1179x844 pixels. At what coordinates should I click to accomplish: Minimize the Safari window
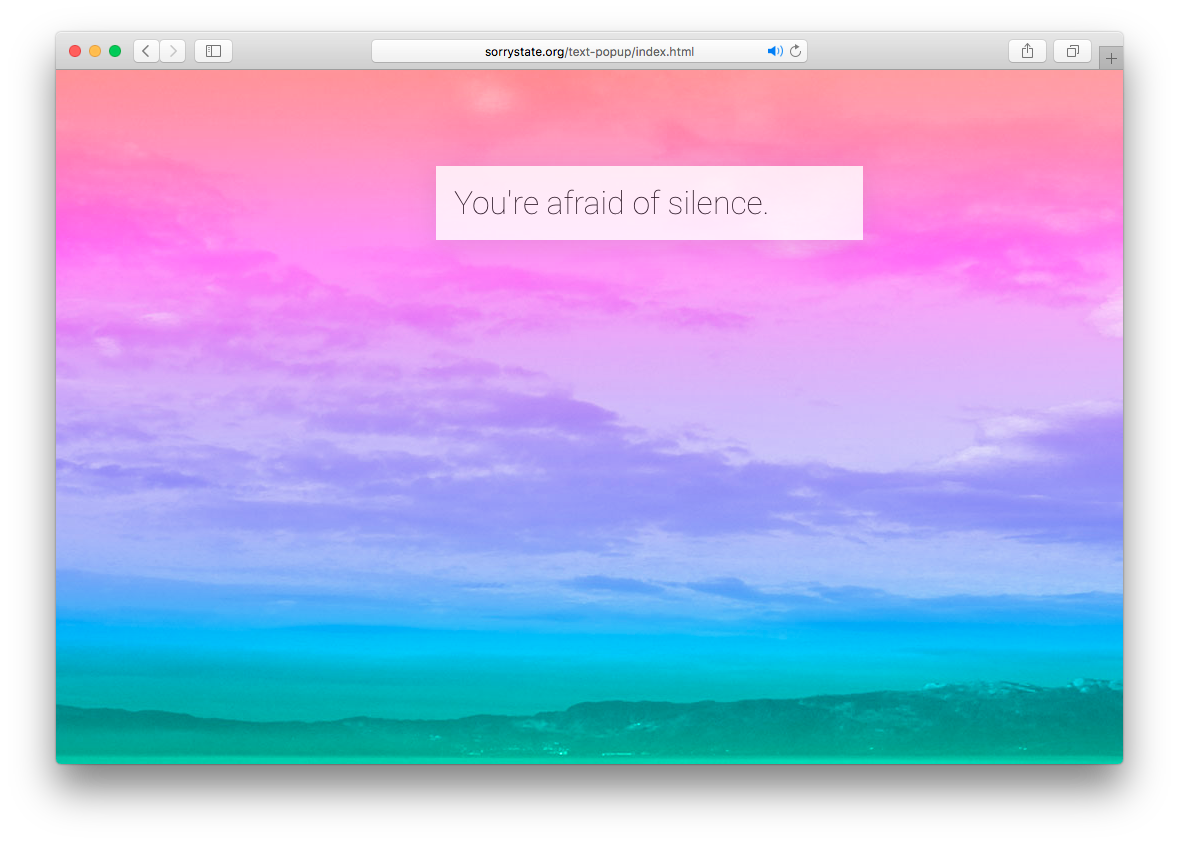coord(95,51)
